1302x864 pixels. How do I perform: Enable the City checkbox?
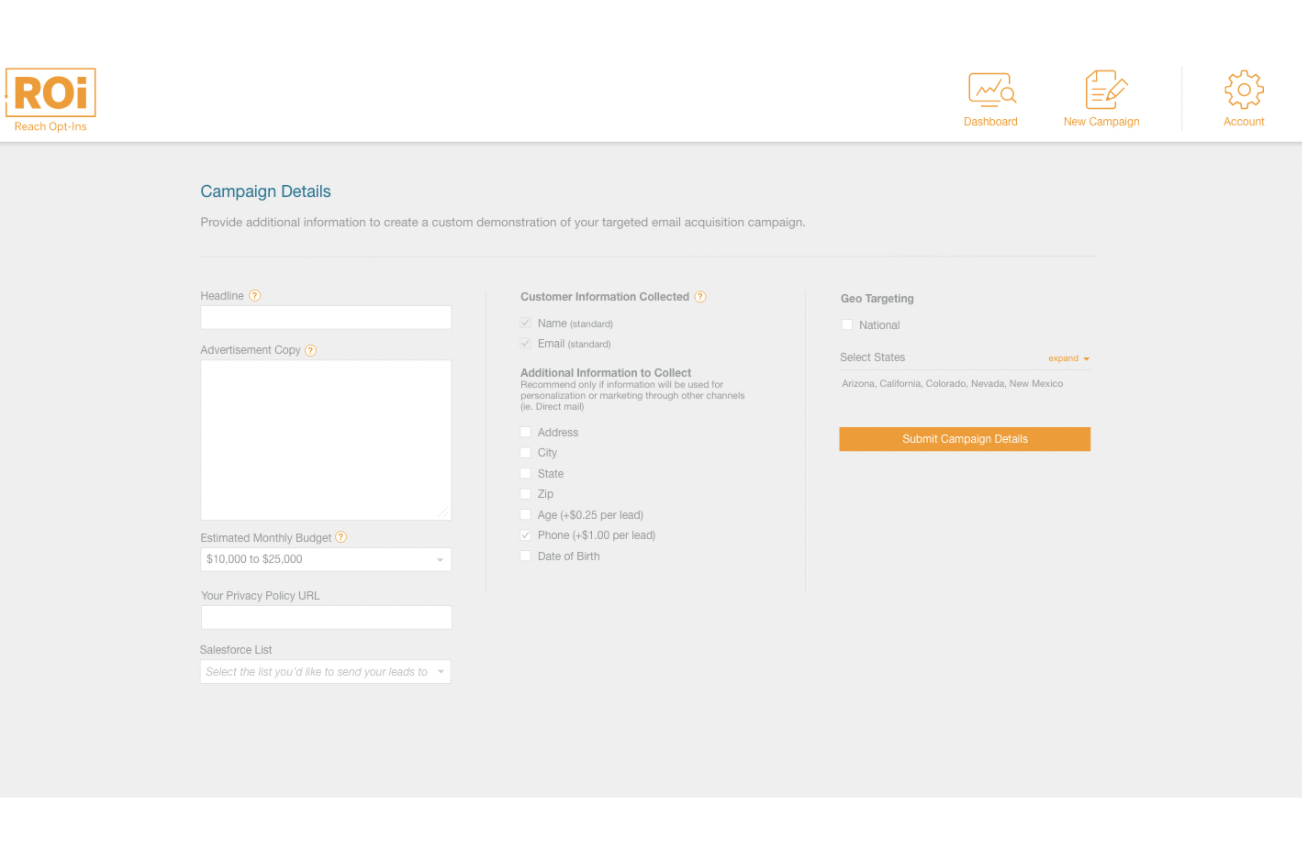coord(526,453)
